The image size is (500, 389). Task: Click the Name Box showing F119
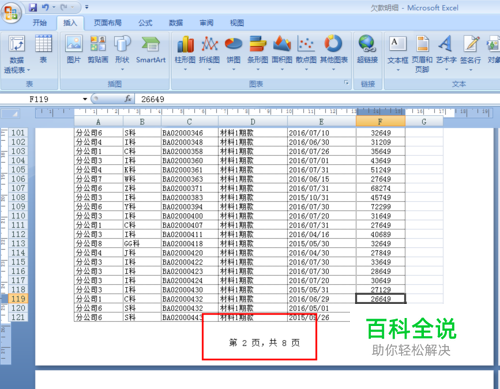click(39, 99)
